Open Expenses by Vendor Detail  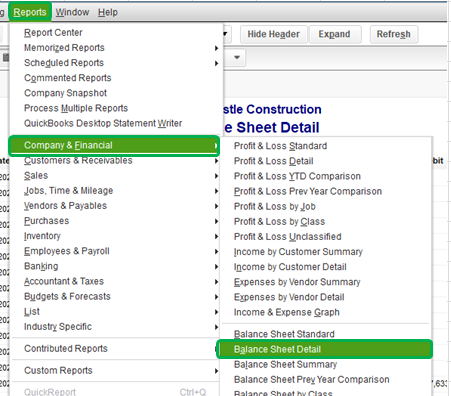(326, 297)
